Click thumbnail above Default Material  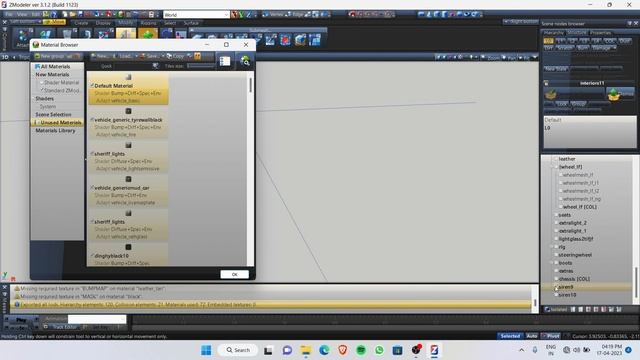tap(128, 77)
